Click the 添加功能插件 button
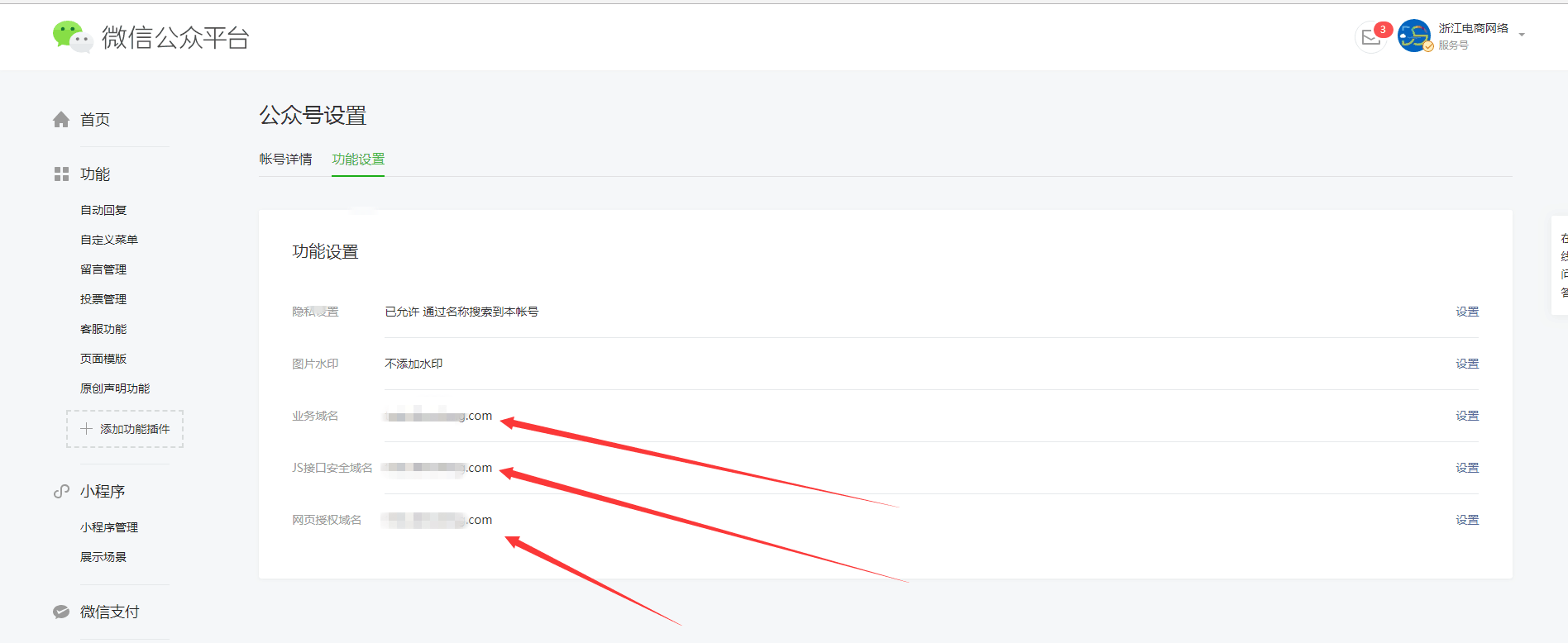Viewport: 1568px width, 643px height. click(125, 429)
